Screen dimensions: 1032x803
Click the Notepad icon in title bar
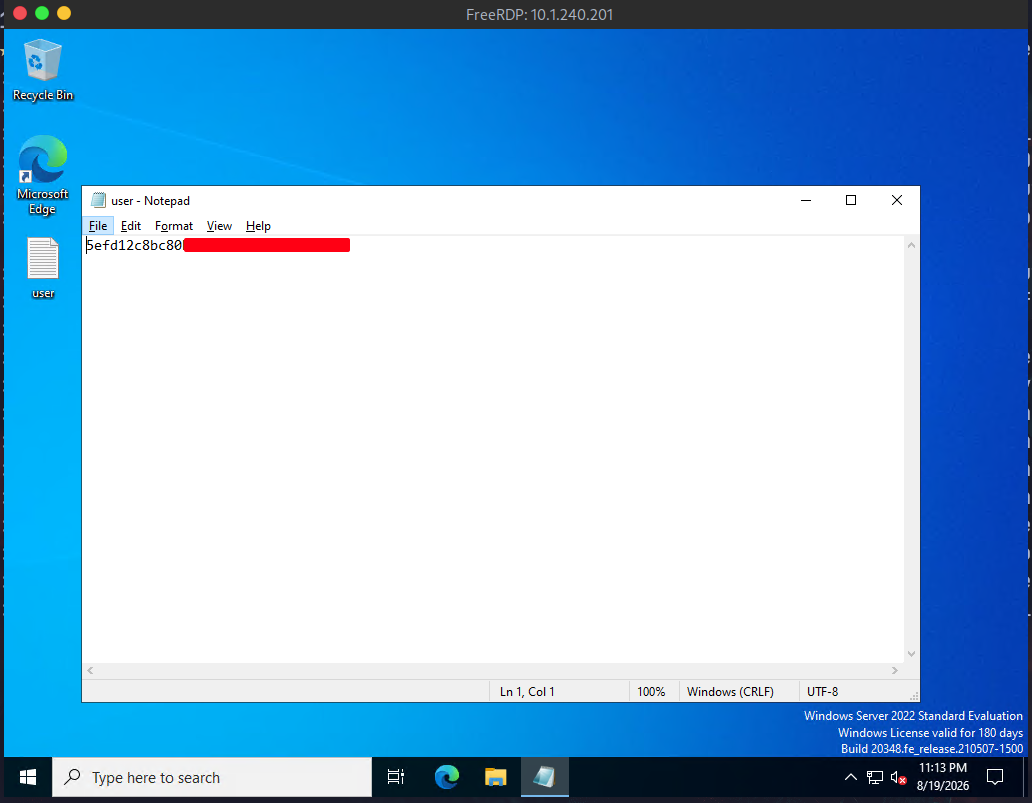[99, 200]
